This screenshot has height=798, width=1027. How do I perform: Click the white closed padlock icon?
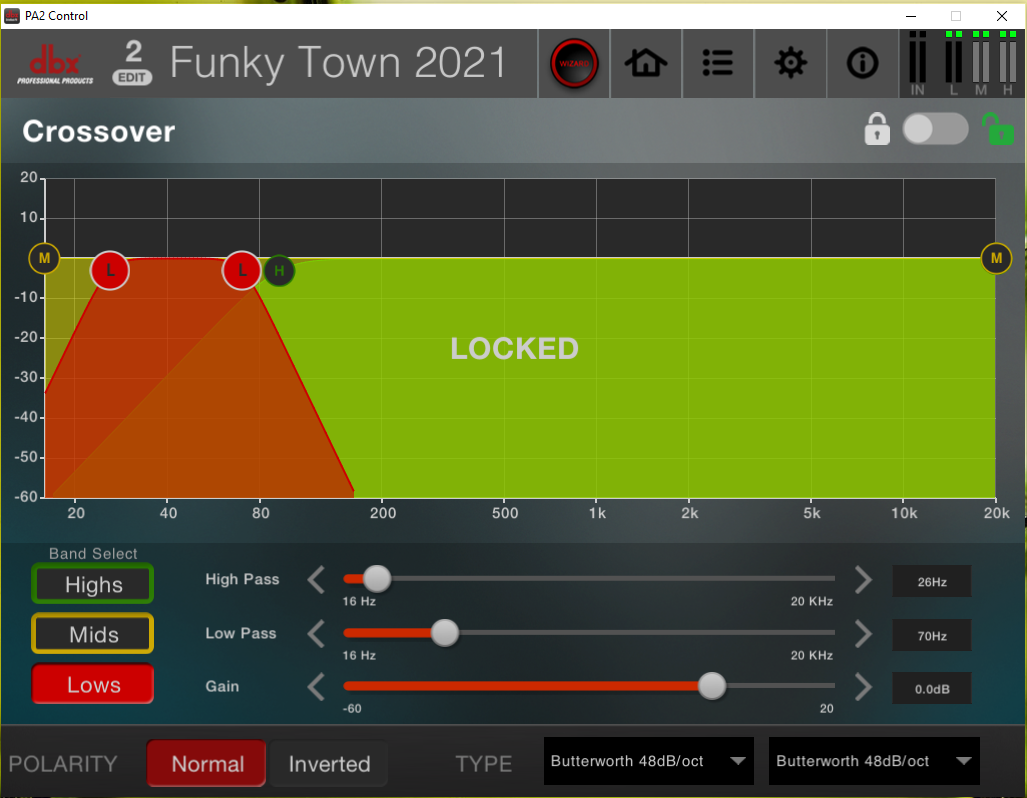(877, 130)
